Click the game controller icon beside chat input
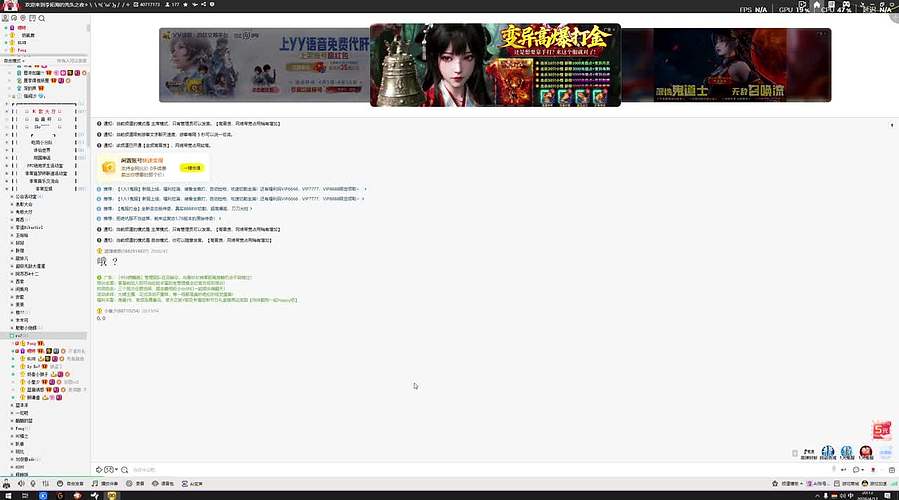Image resolution: width=899 pixels, height=500 pixels. [108, 470]
